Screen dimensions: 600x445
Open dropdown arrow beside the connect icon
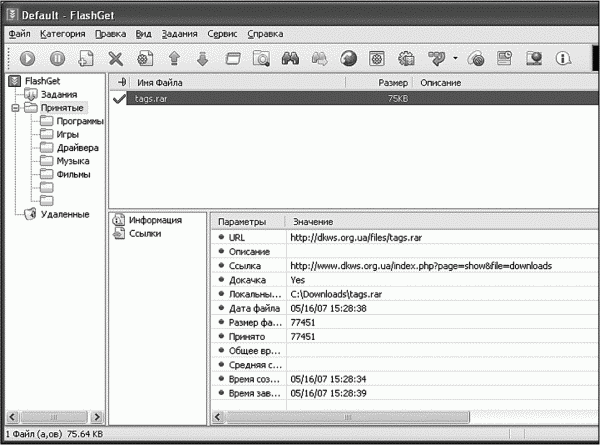click(455, 59)
